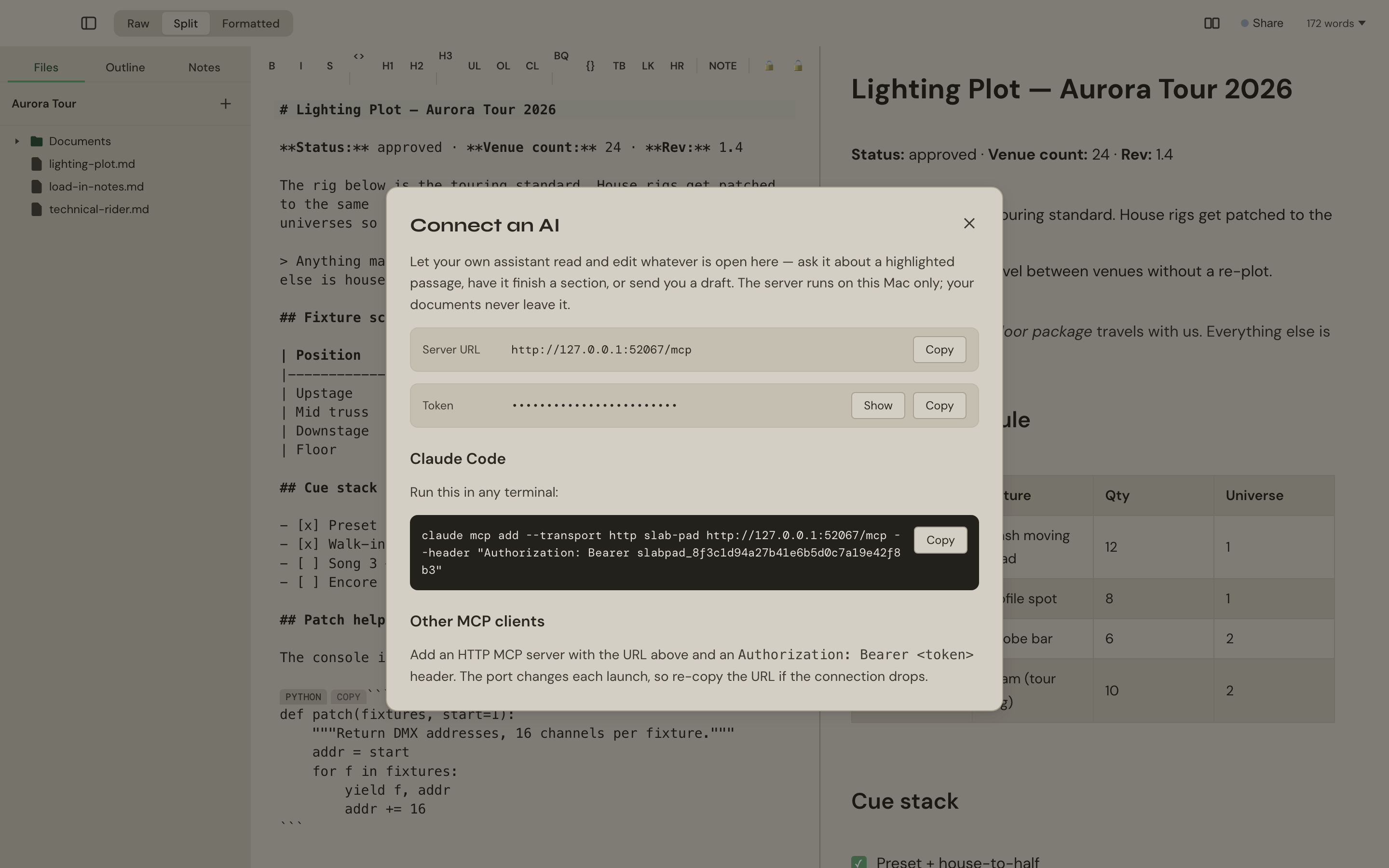Click the server URL value http://127.0.0.1:52067/mcp

[x=601, y=350]
